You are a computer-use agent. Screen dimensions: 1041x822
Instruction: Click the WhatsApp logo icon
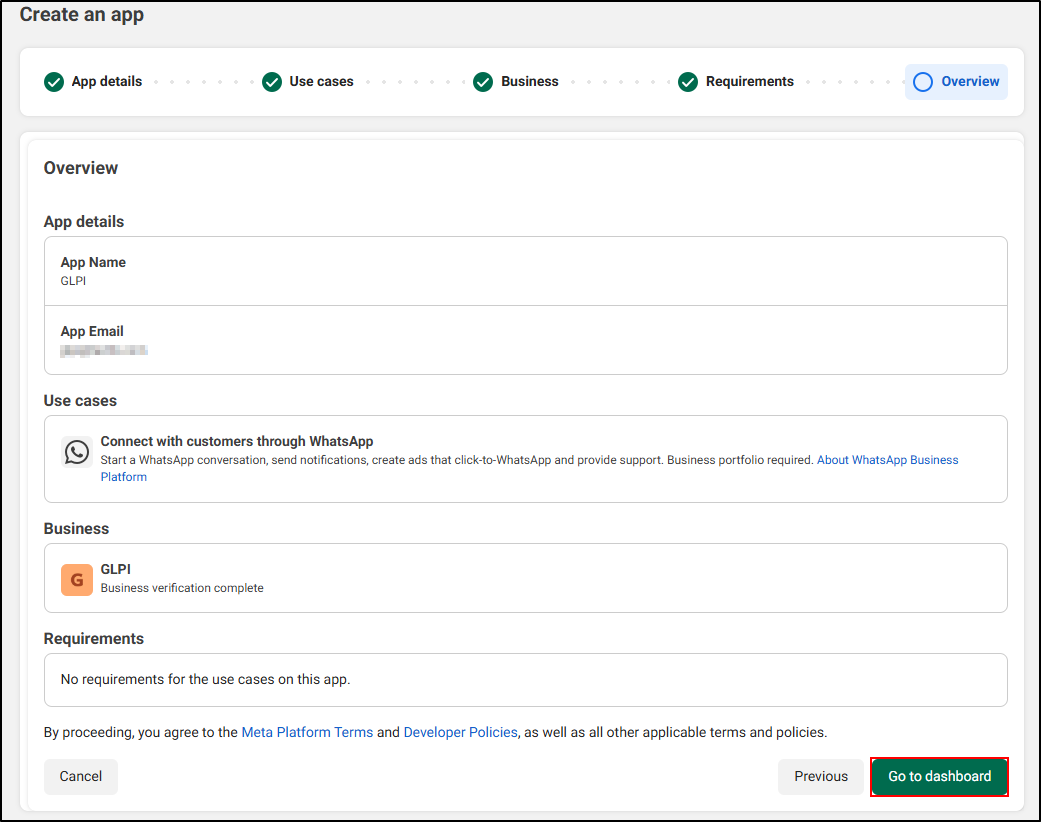[x=77, y=452]
